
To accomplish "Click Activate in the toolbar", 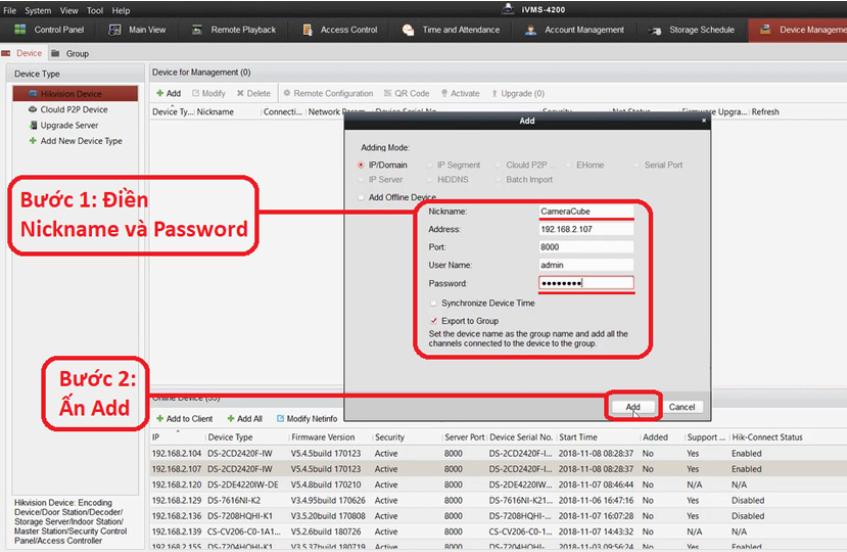I will [460, 93].
